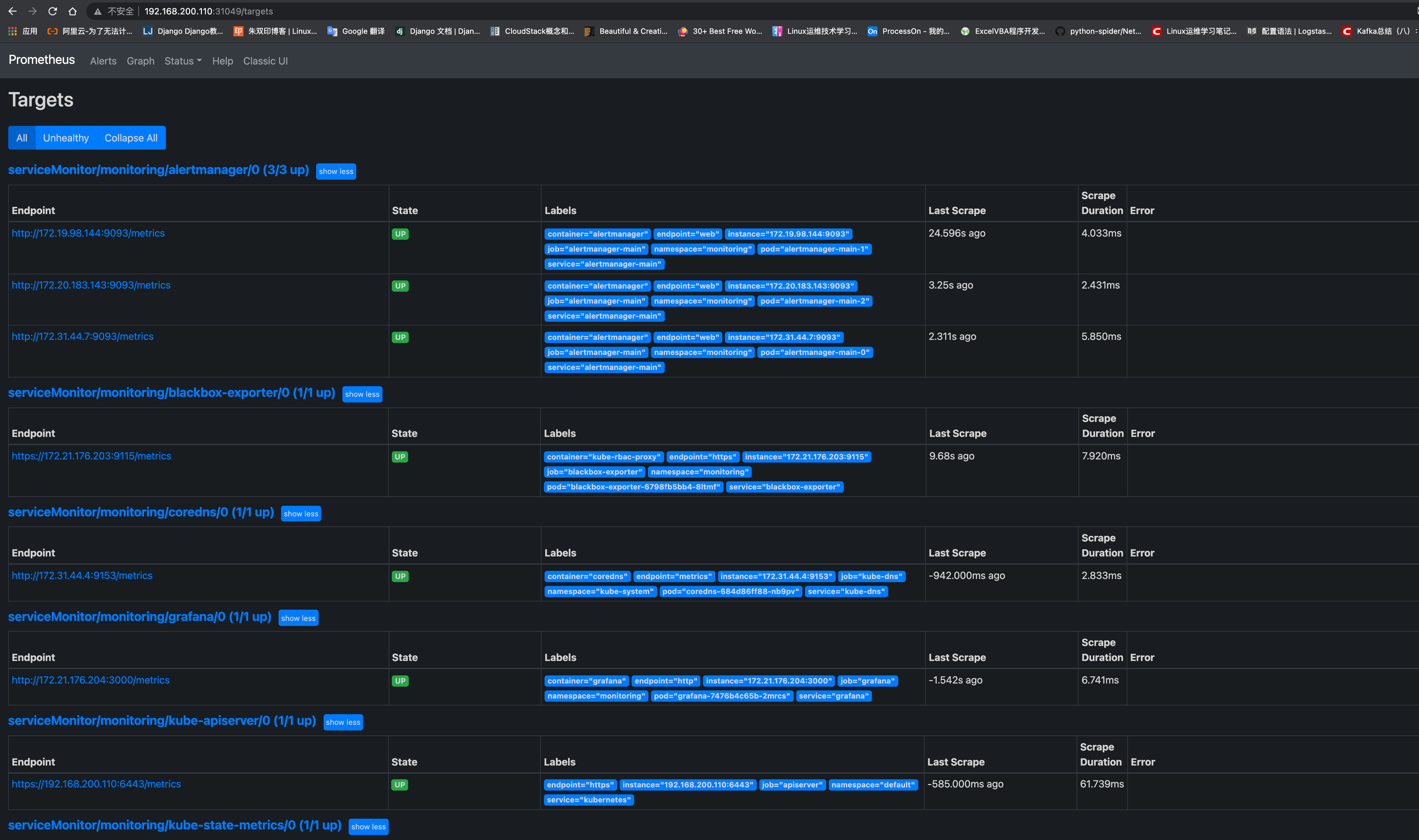This screenshot has height=840, width=1419.
Task: Open python-spider GitHub bookmark
Action: tap(1098, 31)
